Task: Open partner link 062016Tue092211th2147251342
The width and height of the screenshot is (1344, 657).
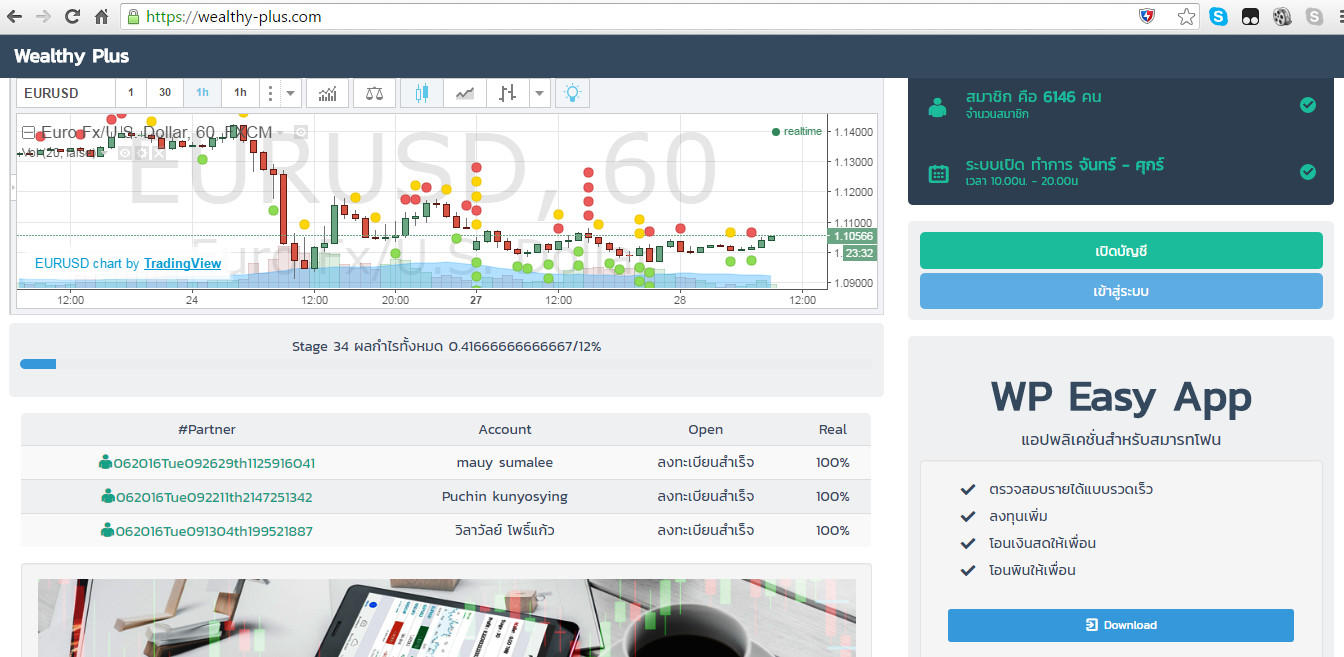Action: pyautogui.click(x=214, y=497)
